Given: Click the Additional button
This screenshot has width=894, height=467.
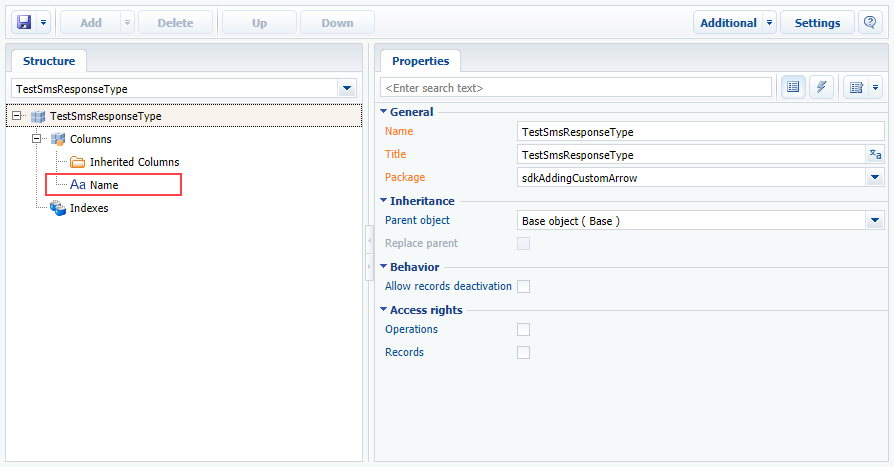Looking at the screenshot, I should point(728,23).
